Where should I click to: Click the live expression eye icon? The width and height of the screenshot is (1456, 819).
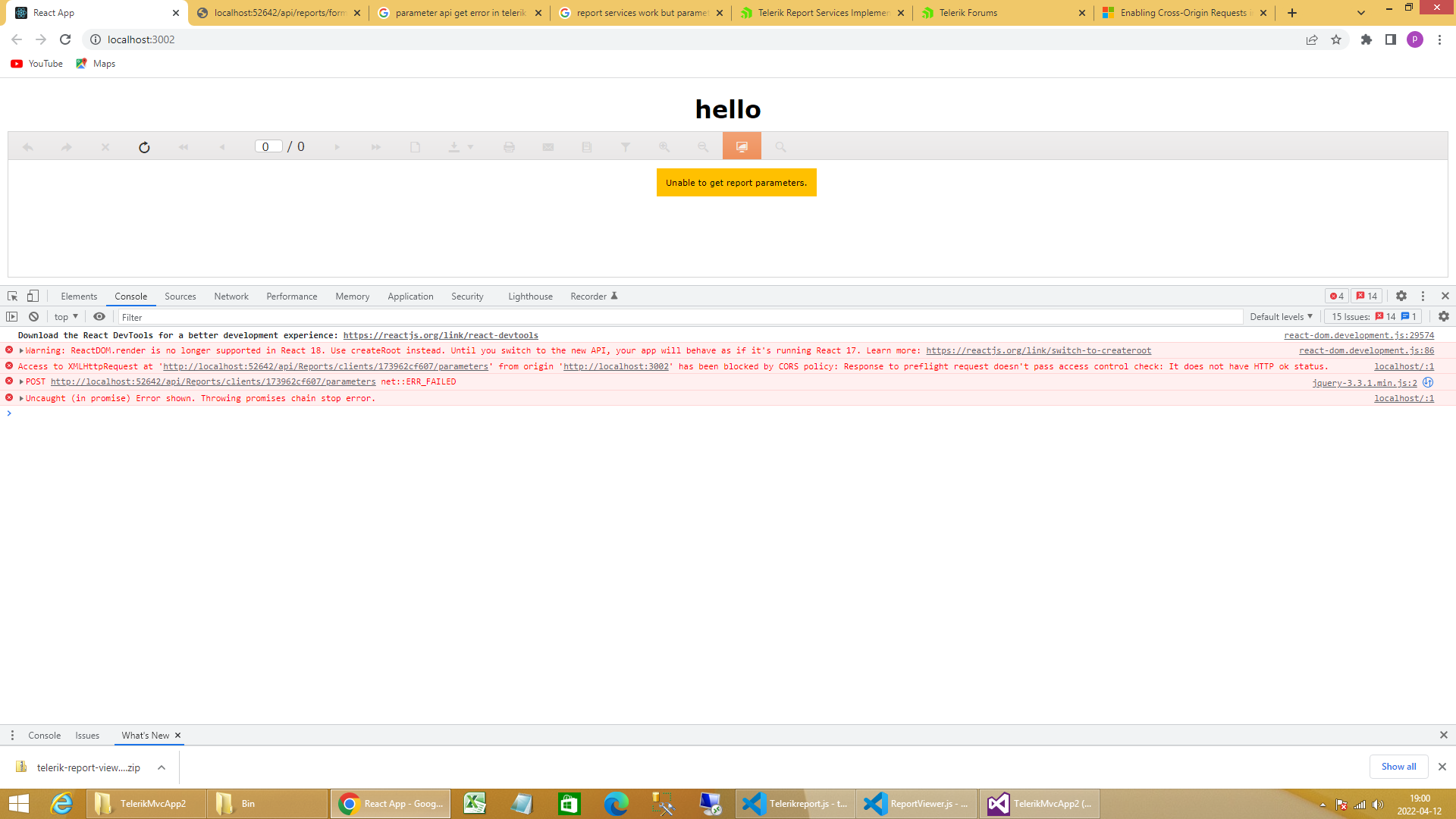(99, 317)
